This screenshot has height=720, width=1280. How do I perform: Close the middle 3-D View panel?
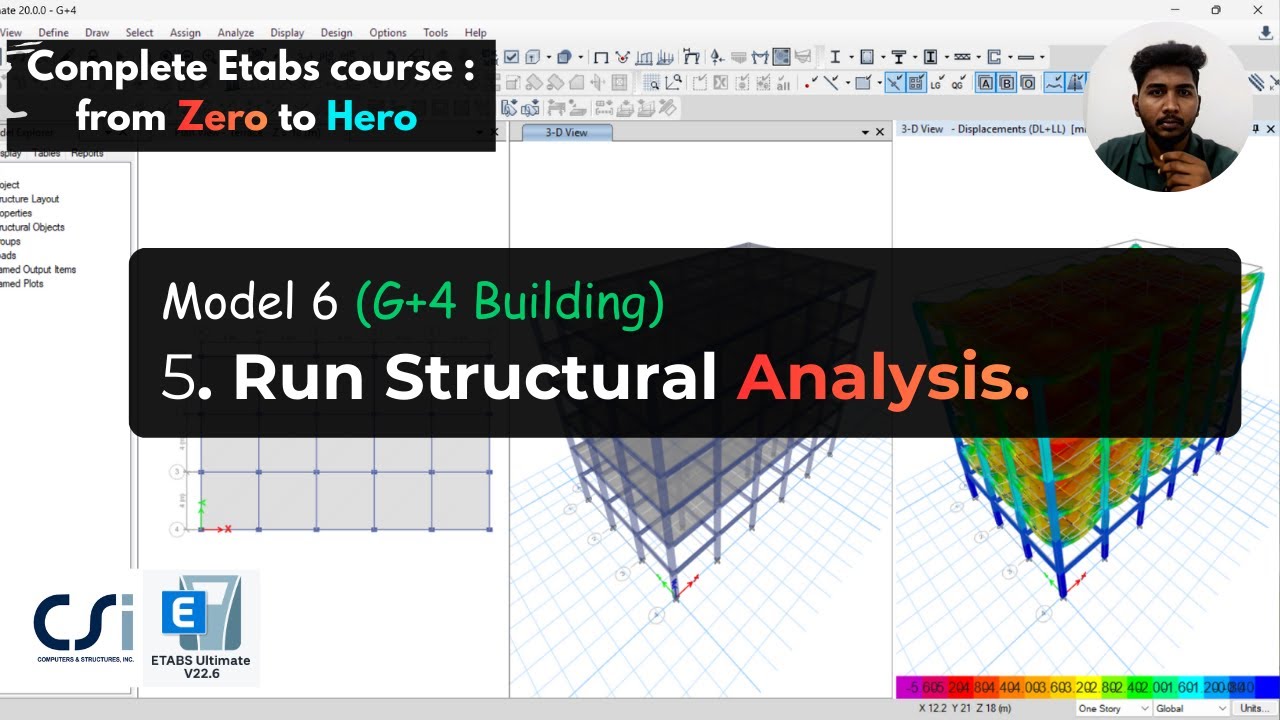pos(880,132)
